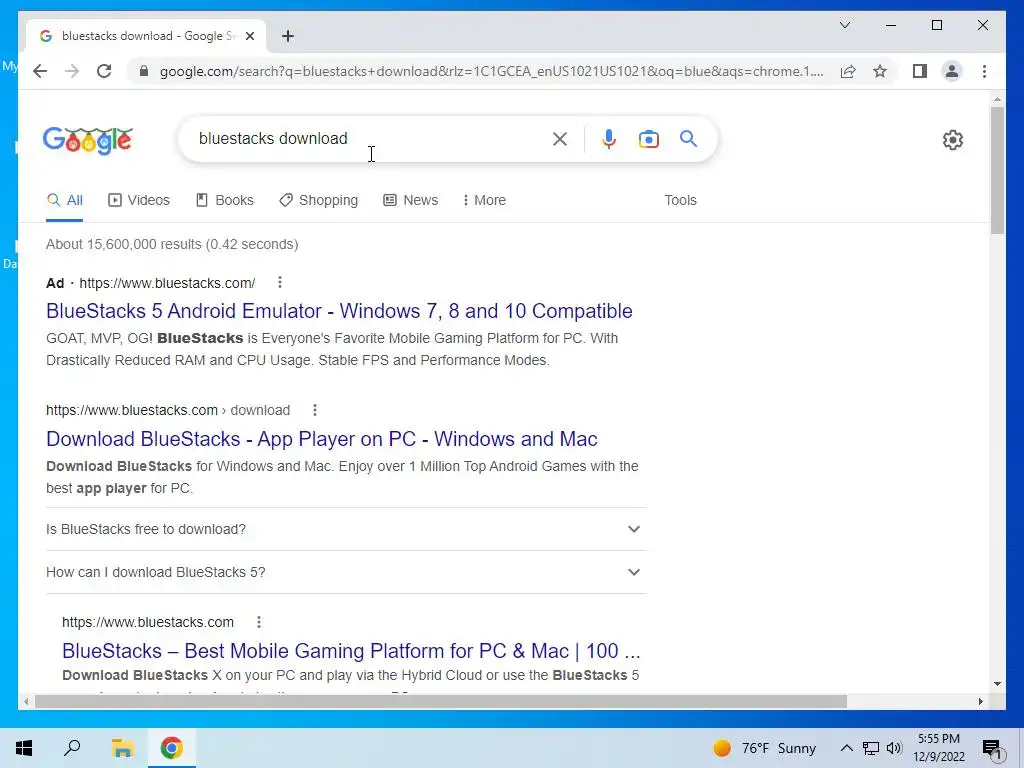Screen dimensions: 1024x768
Task: Click the address bar URL
Action: (x=491, y=71)
